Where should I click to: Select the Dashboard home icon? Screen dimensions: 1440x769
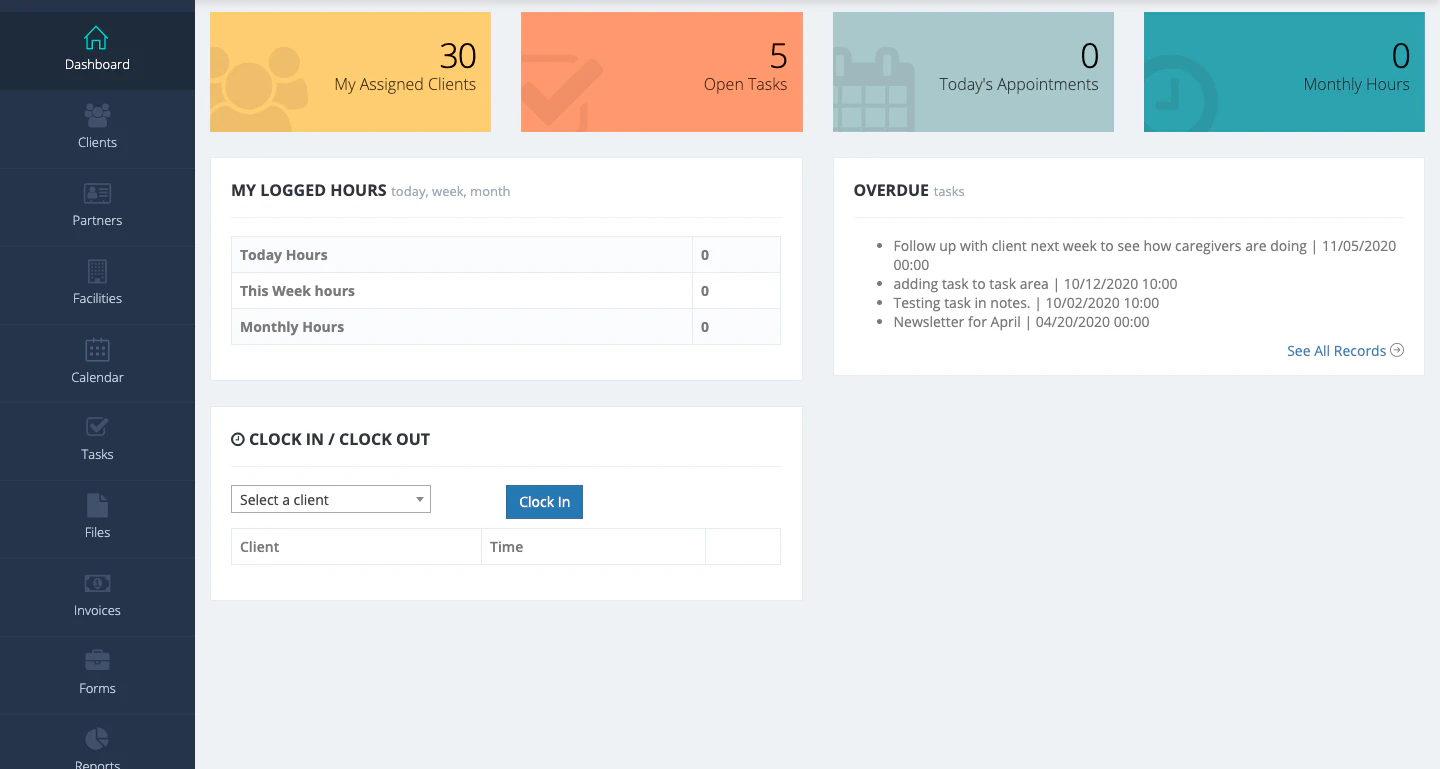coord(97,37)
